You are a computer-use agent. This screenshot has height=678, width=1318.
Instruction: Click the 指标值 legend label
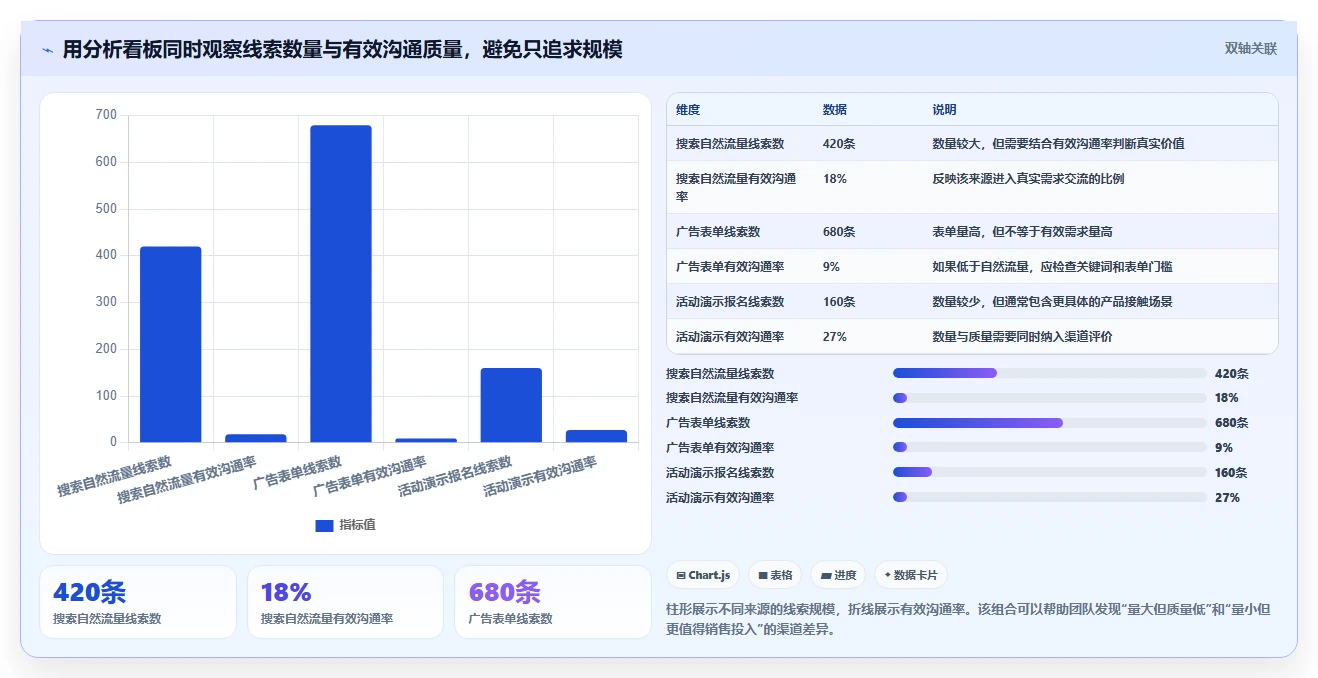point(357,525)
